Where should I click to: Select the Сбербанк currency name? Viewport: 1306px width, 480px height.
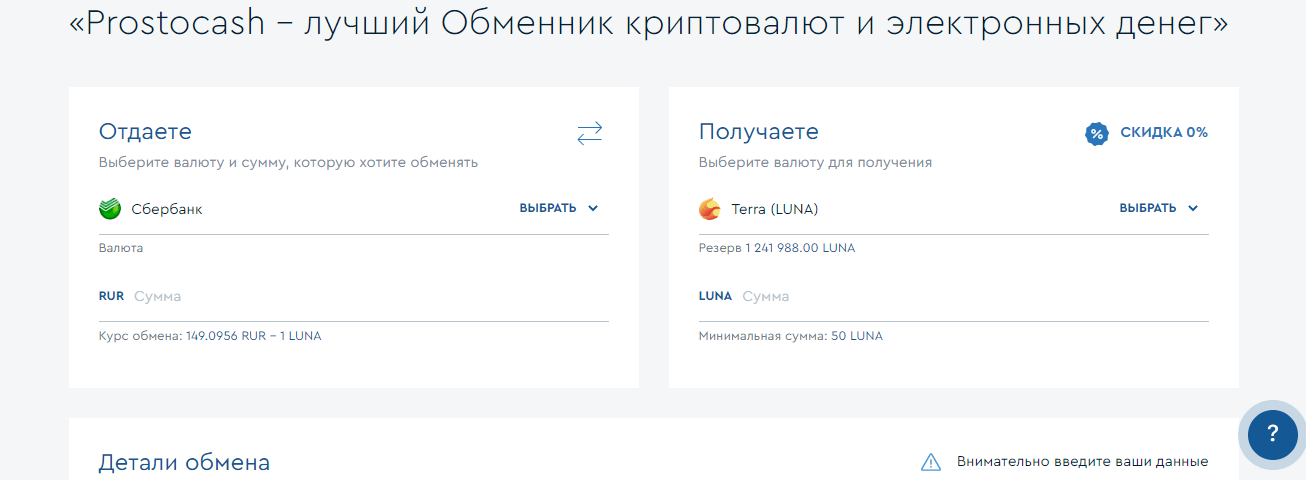click(x=167, y=209)
